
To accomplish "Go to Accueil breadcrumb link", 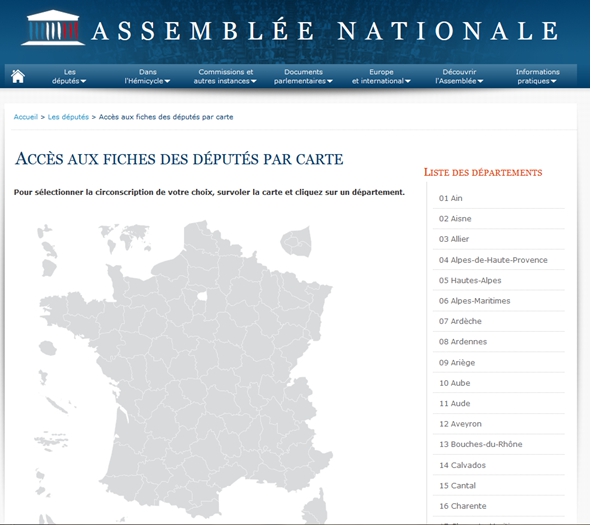I will coord(26,117).
